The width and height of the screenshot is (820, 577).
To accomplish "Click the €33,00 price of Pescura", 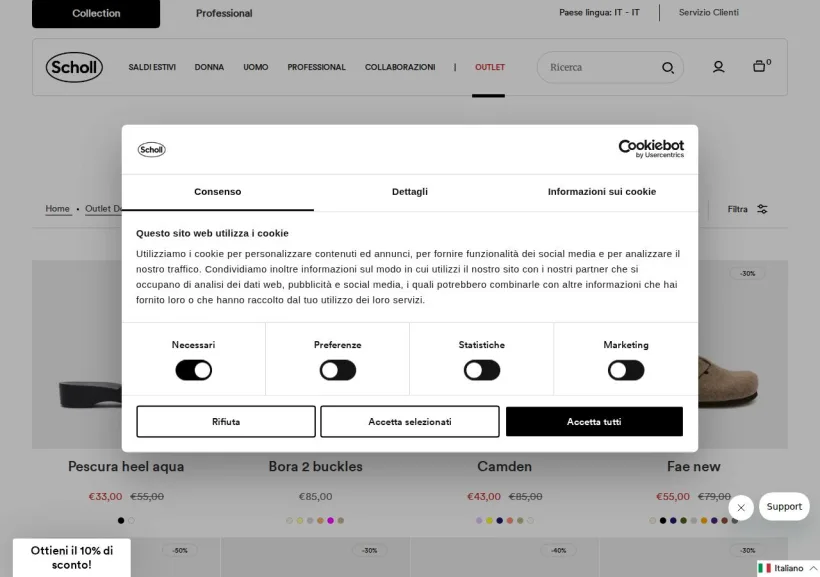I will [105, 496].
